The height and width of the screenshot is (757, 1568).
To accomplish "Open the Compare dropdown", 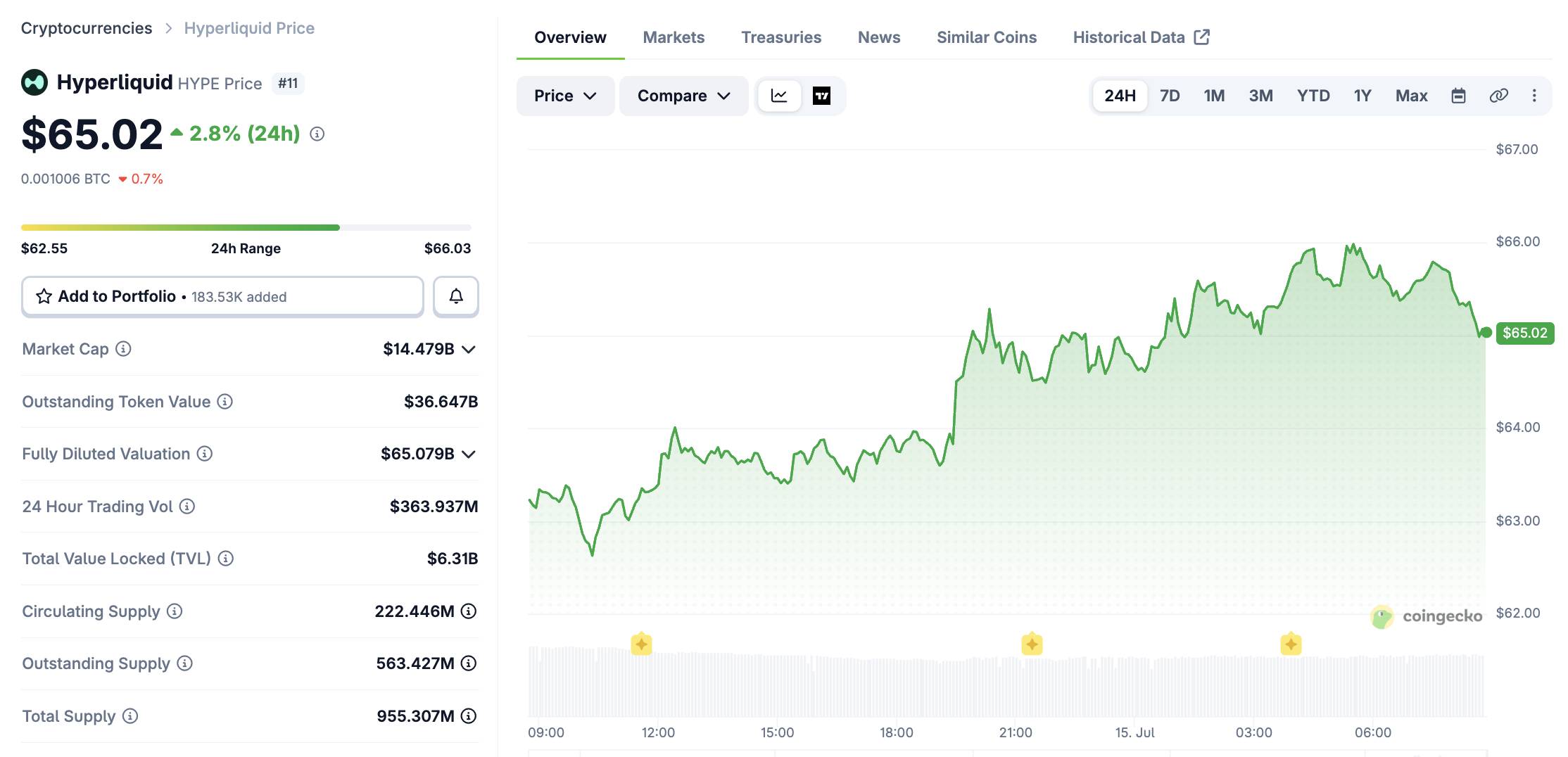I will pos(683,96).
